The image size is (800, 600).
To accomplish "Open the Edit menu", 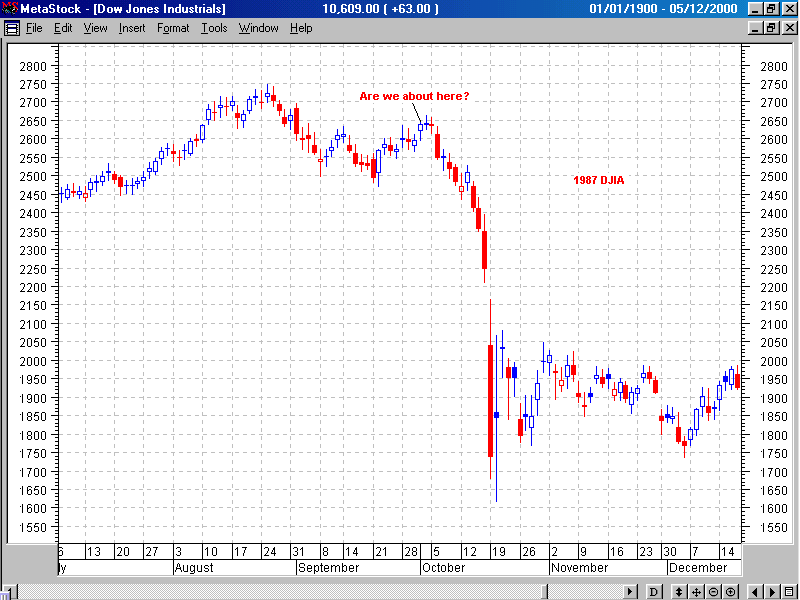I will point(63,28).
